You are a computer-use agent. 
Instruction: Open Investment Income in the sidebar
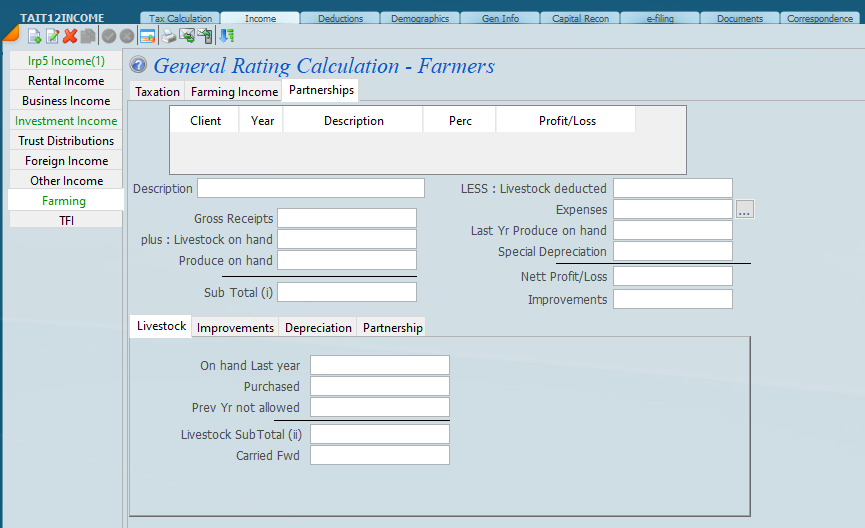[66, 121]
